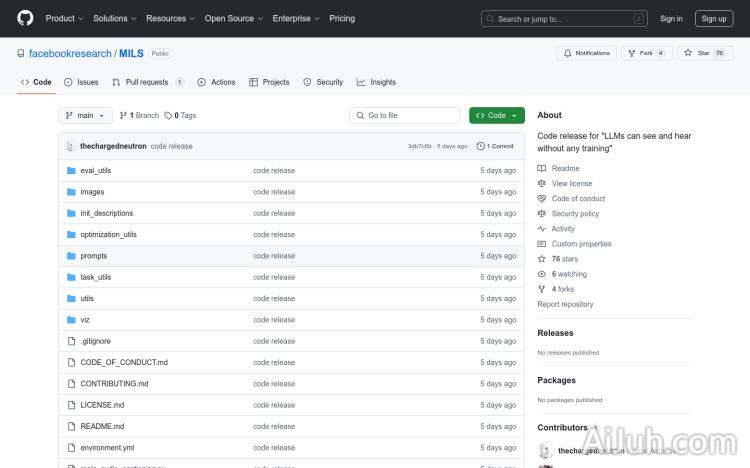Screen dimensions: 750x468
Task: Open the Tags list
Action: (x=181, y=115)
